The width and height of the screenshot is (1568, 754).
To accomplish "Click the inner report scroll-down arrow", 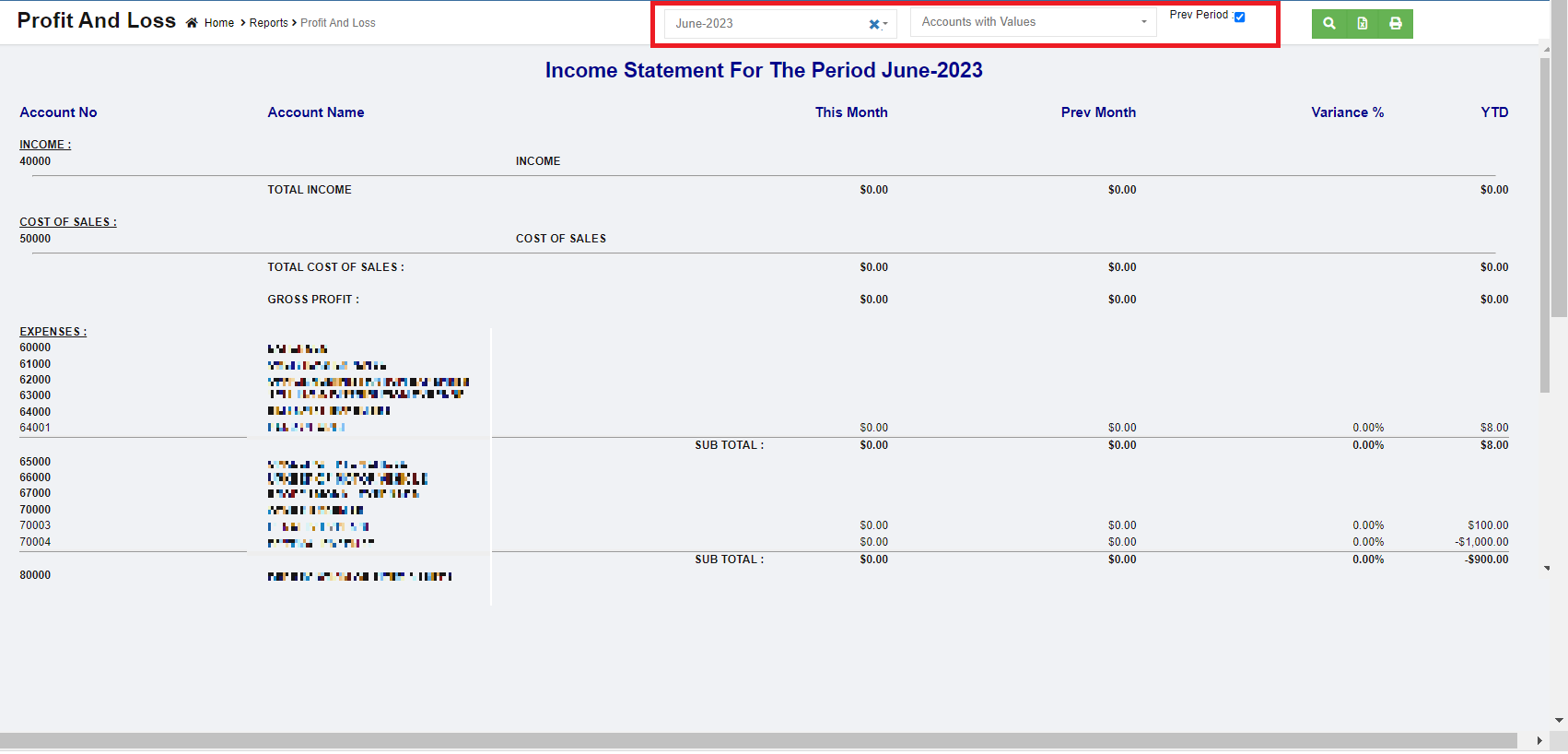I will click(x=1547, y=569).
